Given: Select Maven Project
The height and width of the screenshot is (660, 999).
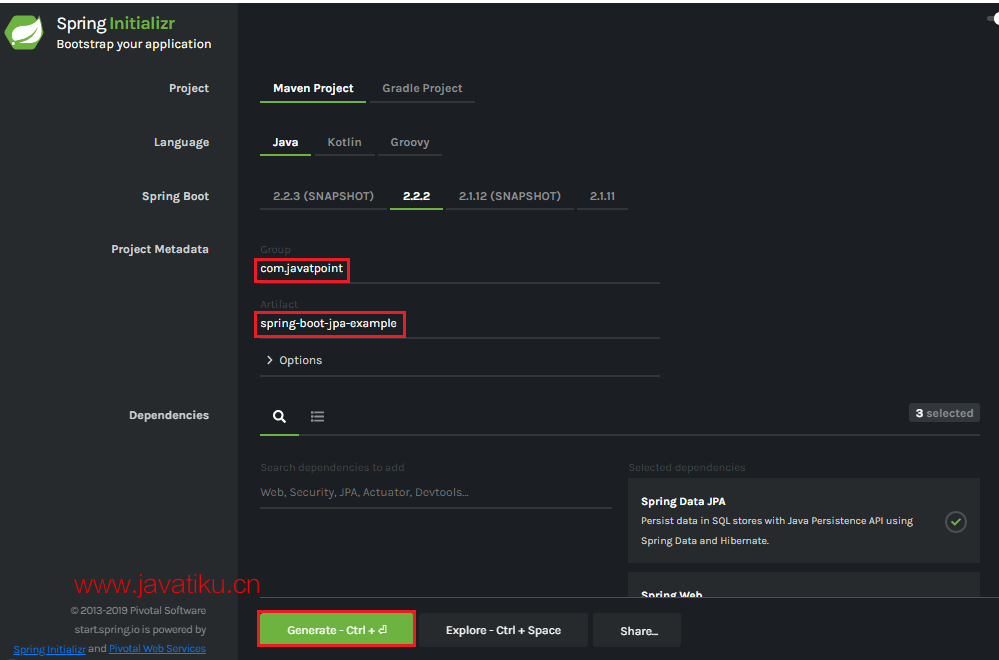Looking at the screenshot, I should 313,89.
